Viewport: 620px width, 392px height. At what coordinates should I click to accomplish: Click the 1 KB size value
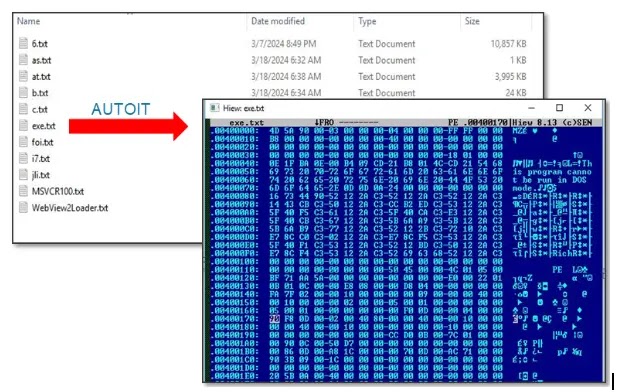pyautogui.click(x=518, y=60)
